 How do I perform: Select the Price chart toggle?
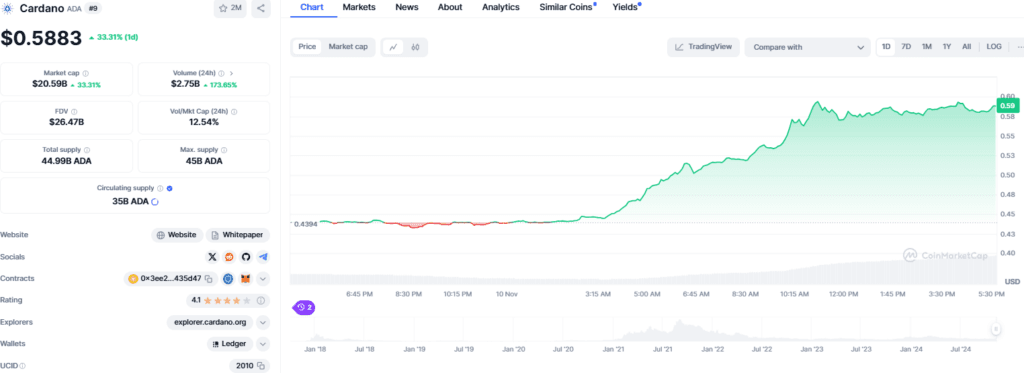307,46
